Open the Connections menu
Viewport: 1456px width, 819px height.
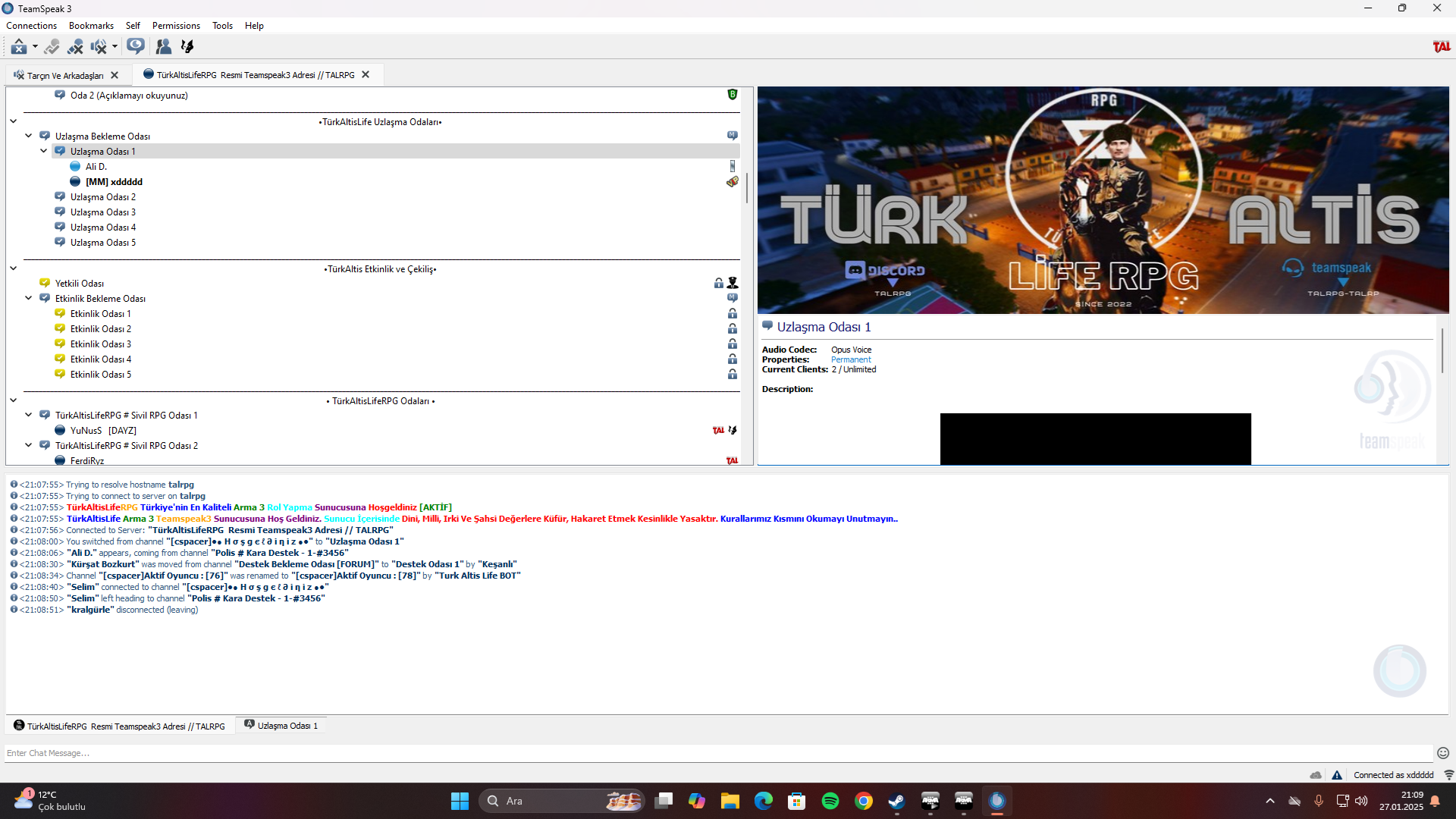(31, 26)
